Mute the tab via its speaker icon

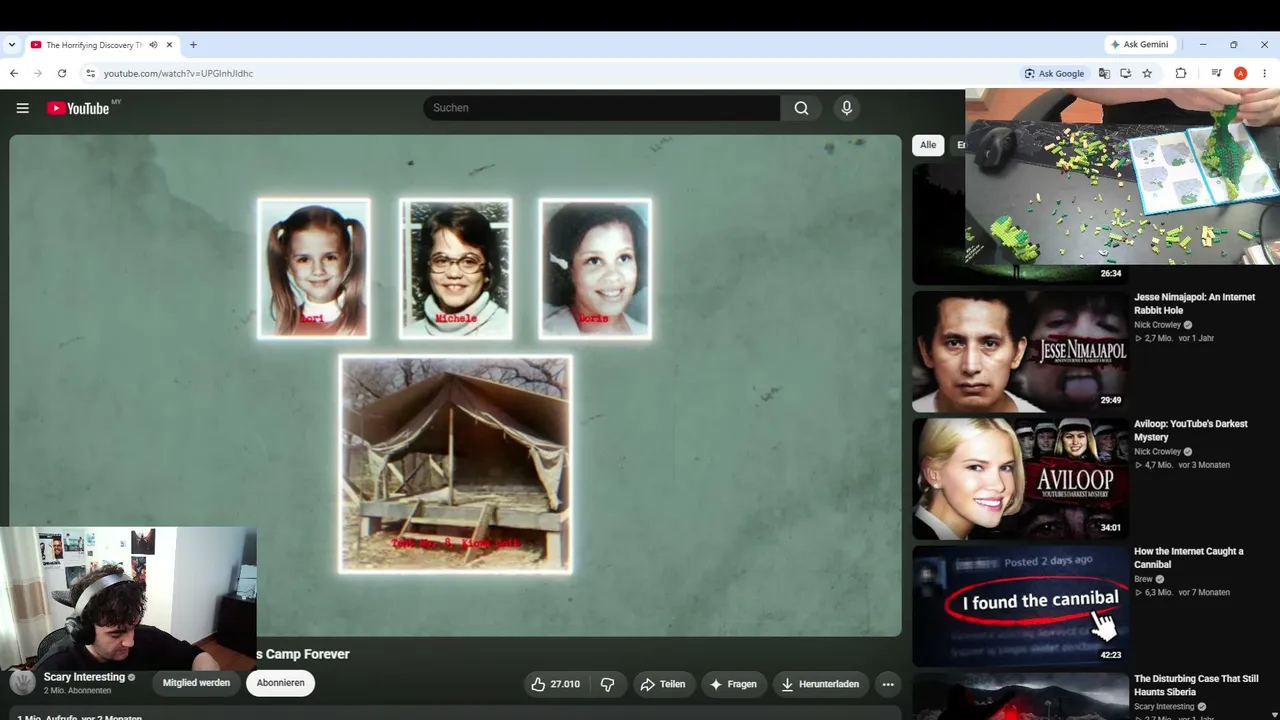tap(153, 45)
